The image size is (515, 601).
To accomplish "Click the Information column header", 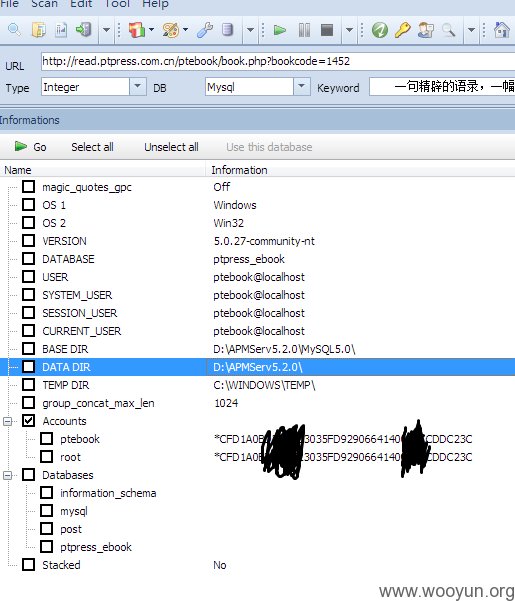I will tap(360, 170).
